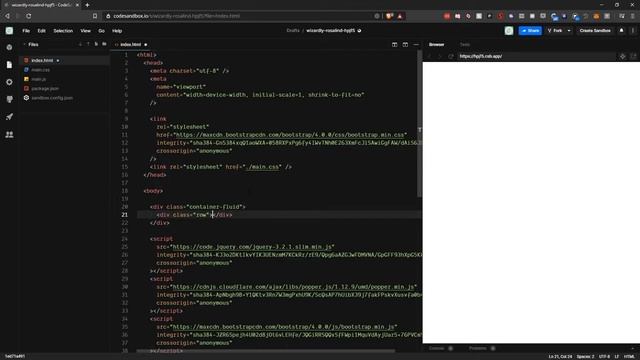Go forward in preview browser
Screen dimensions: 640x360
tap(440, 56)
